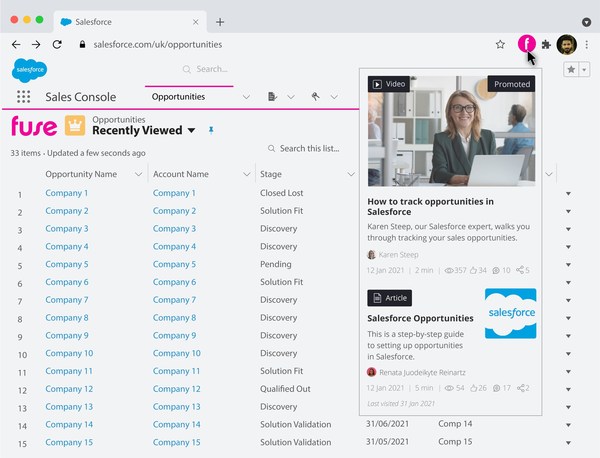Open the Opportunity Name column menu
This screenshot has width=600, height=458.
click(138, 174)
